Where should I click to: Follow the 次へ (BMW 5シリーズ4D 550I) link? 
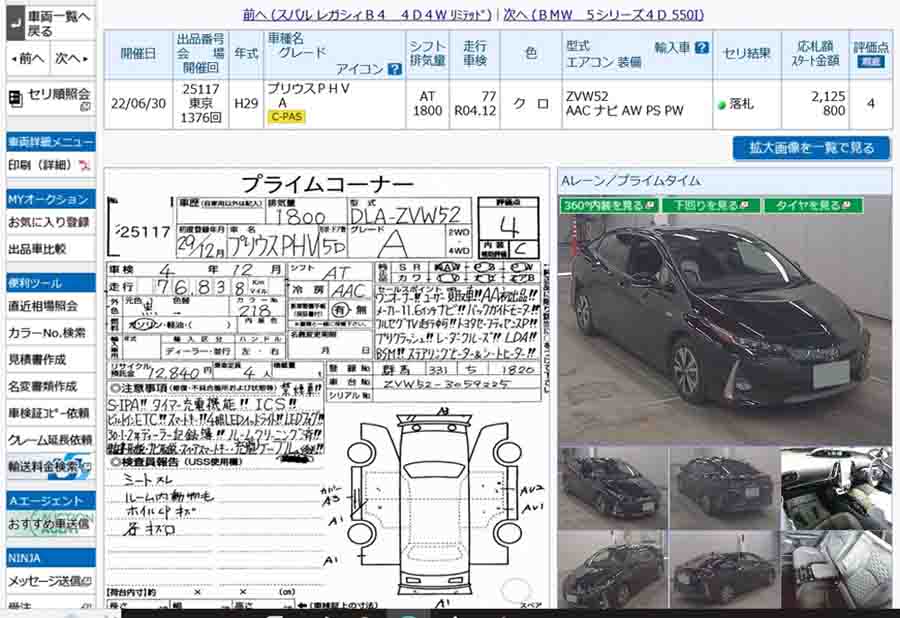tap(604, 14)
